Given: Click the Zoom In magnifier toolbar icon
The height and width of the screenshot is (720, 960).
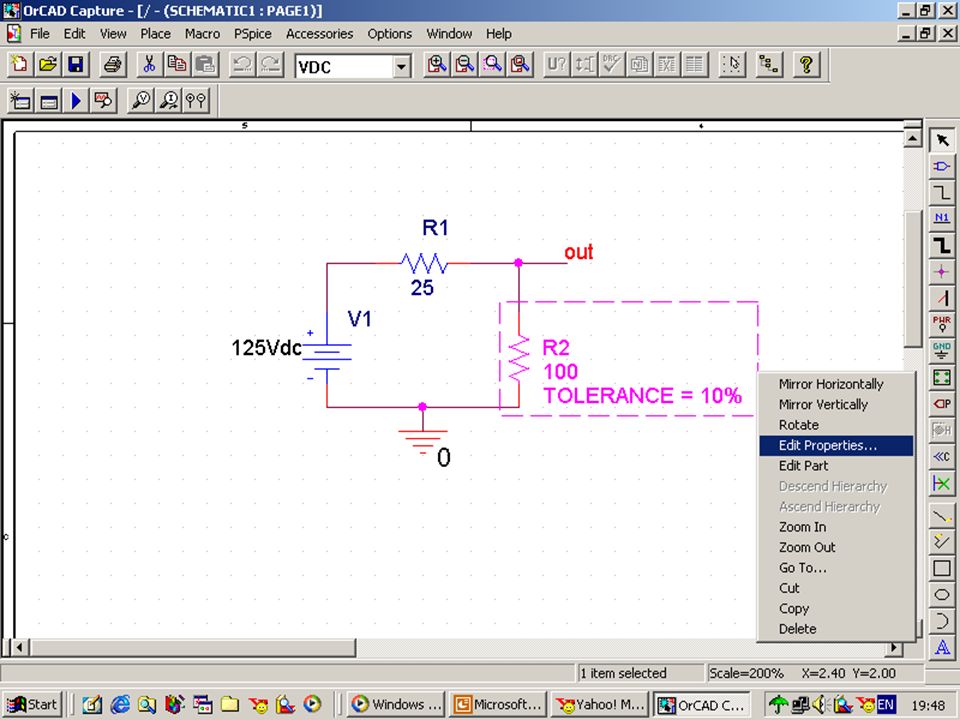Looking at the screenshot, I should click(437, 64).
